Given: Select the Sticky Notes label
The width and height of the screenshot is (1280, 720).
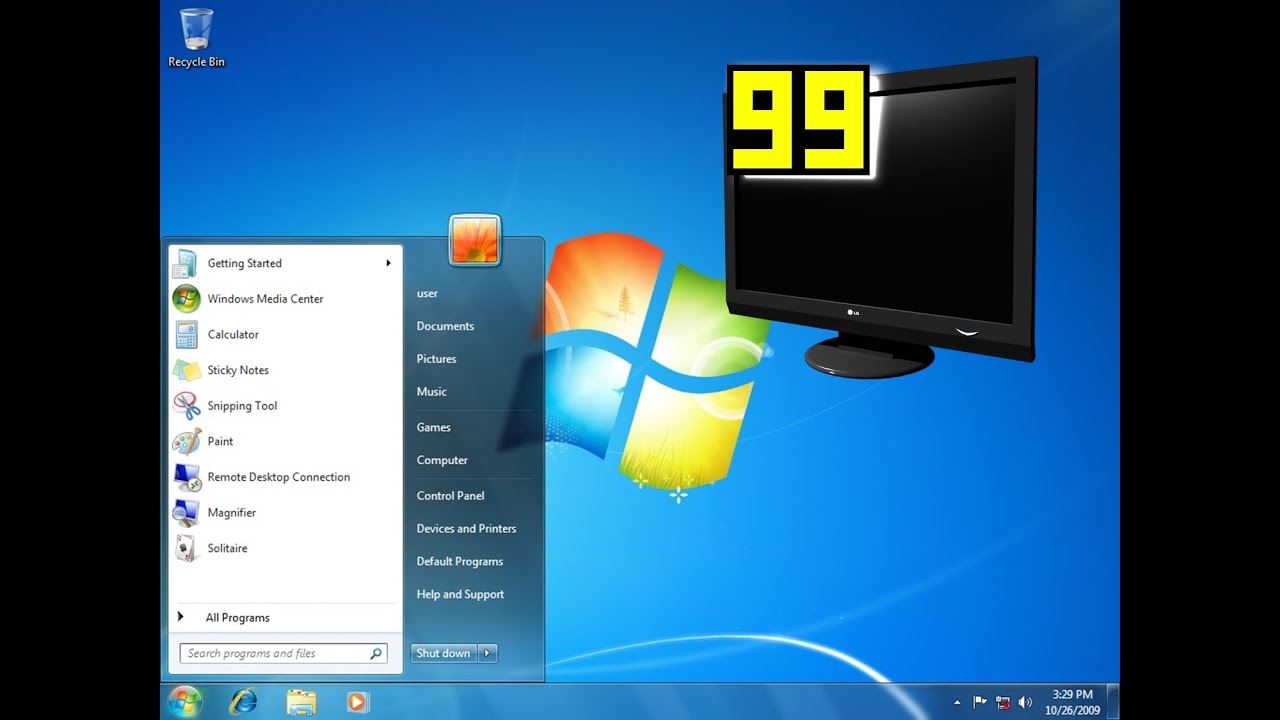Looking at the screenshot, I should [x=238, y=370].
